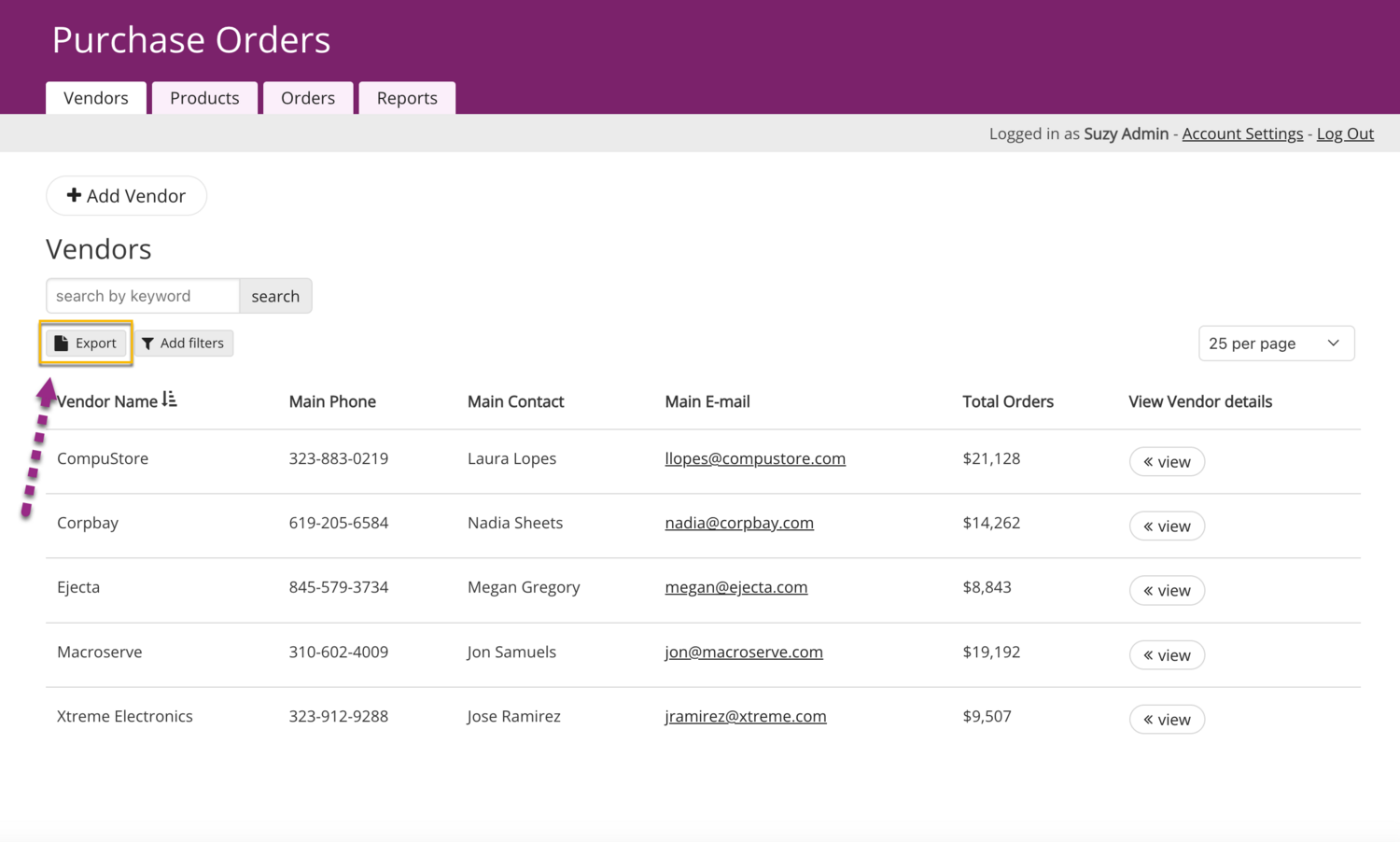
Task: Click the search by keyword field
Action: 143,296
